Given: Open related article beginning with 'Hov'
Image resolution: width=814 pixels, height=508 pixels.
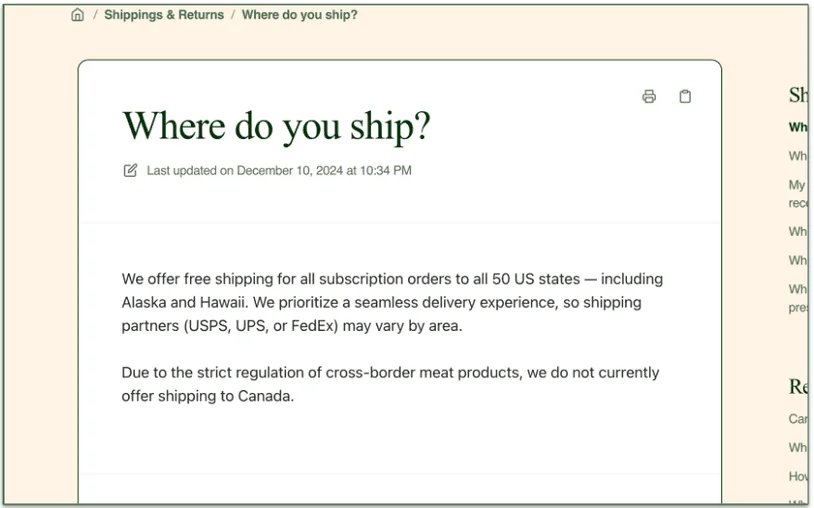Looking at the screenshot, I should 798,476.
